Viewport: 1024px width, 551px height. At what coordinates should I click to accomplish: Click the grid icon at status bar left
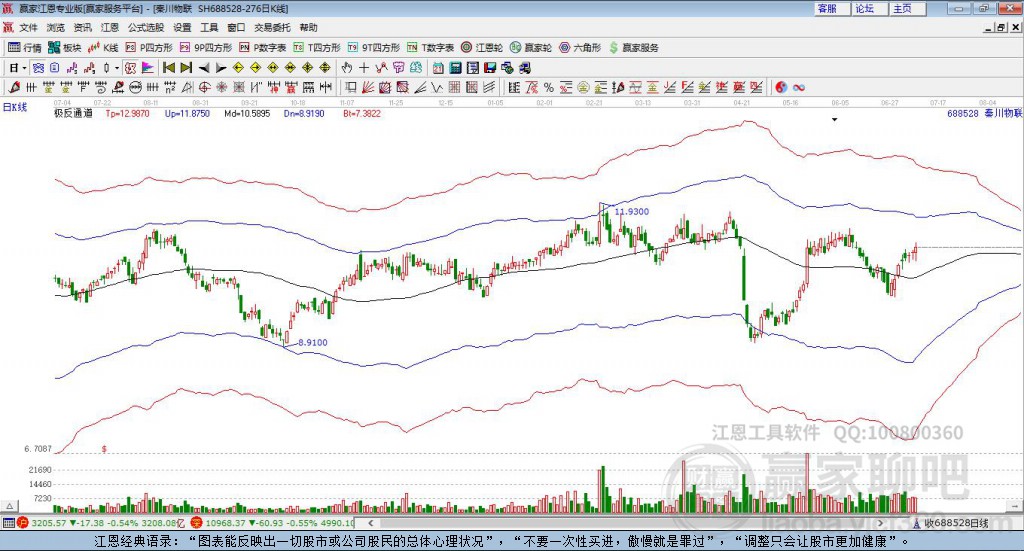coord(8,523)
